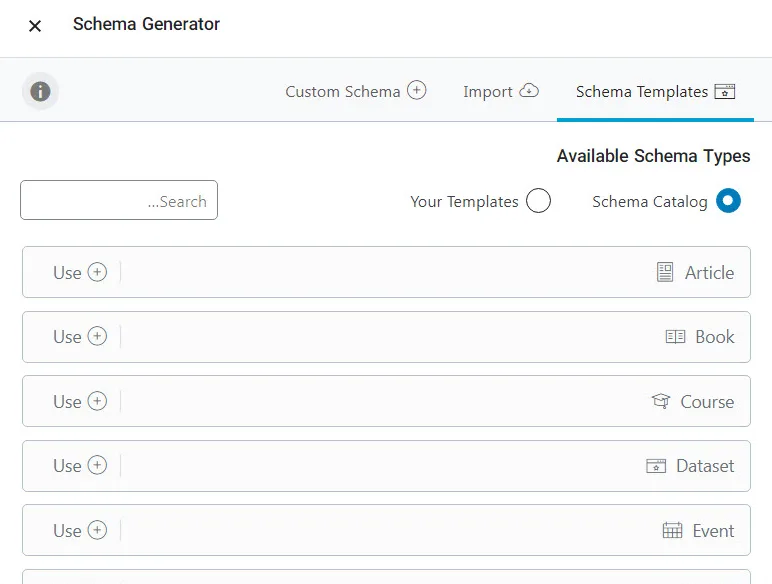Viewport: 772px width, 584px height.
Task: Click the Dataset label text
Action: [705, 466]
